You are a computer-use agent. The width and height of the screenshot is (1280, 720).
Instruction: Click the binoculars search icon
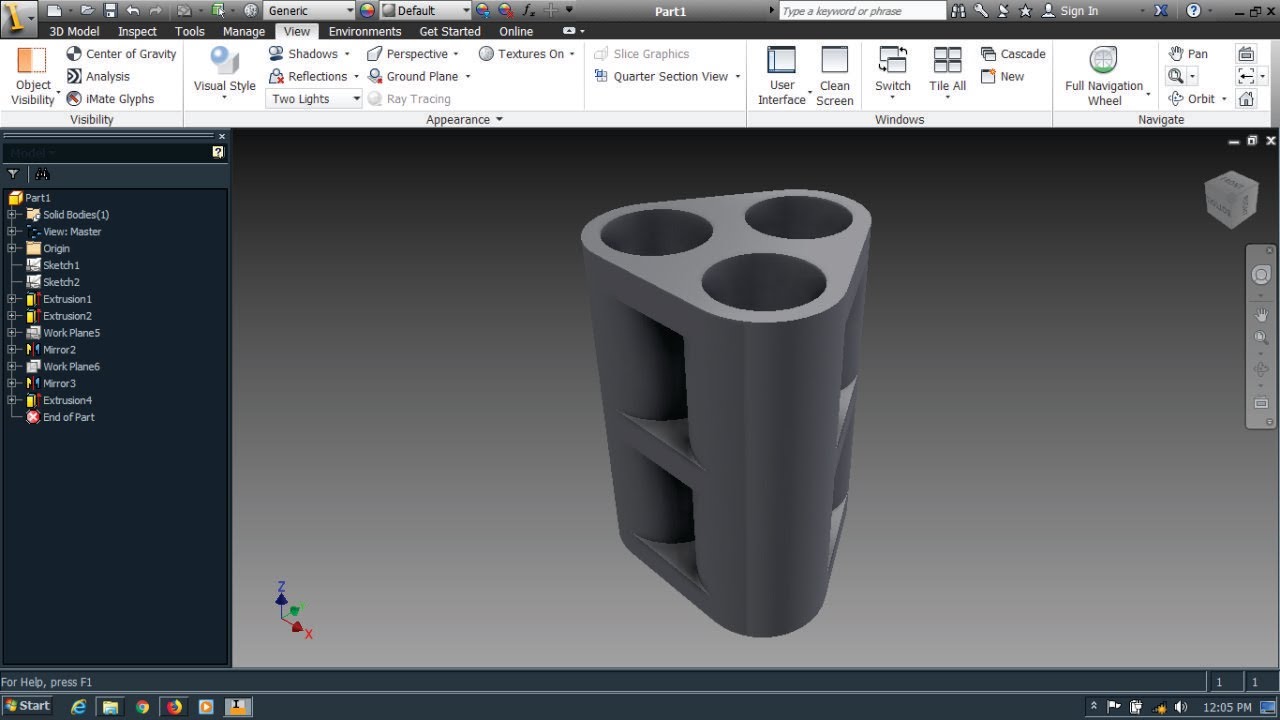coord(959,10)
